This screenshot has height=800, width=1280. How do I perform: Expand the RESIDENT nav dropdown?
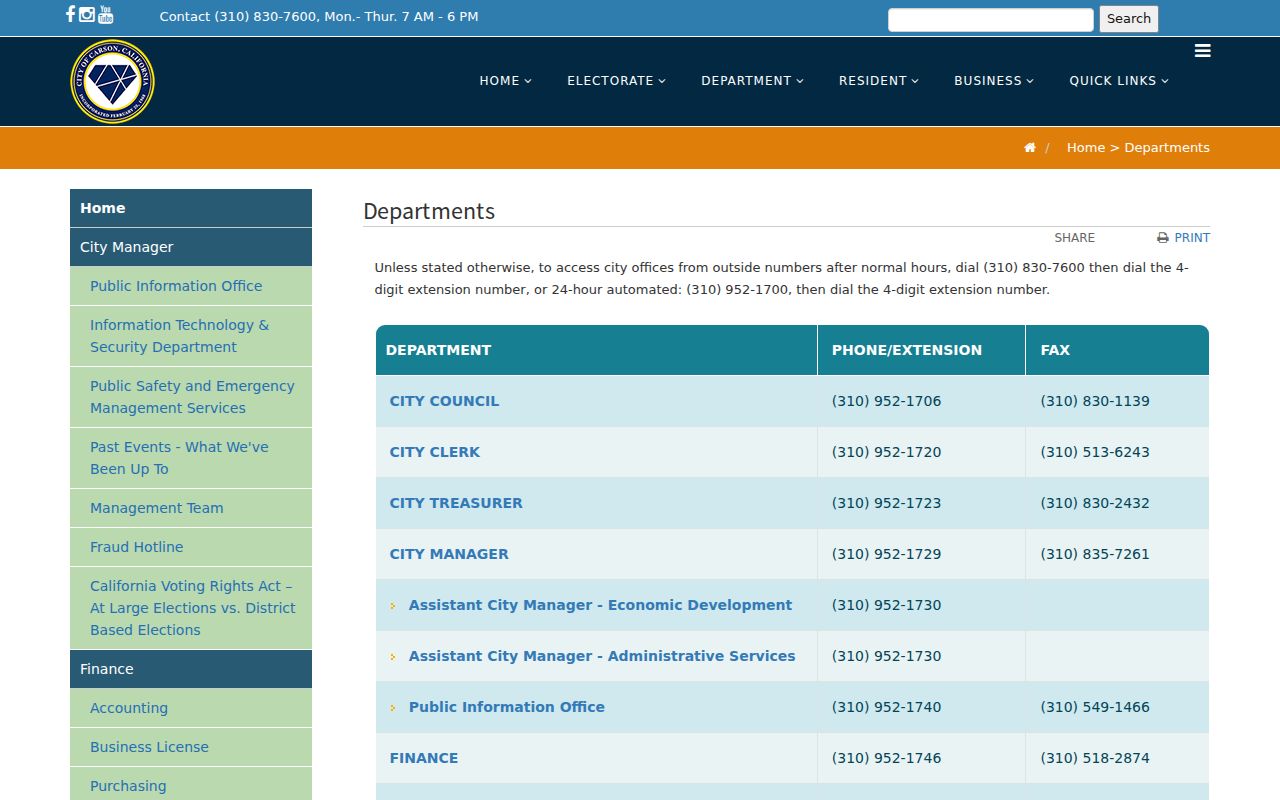(879, 81)
